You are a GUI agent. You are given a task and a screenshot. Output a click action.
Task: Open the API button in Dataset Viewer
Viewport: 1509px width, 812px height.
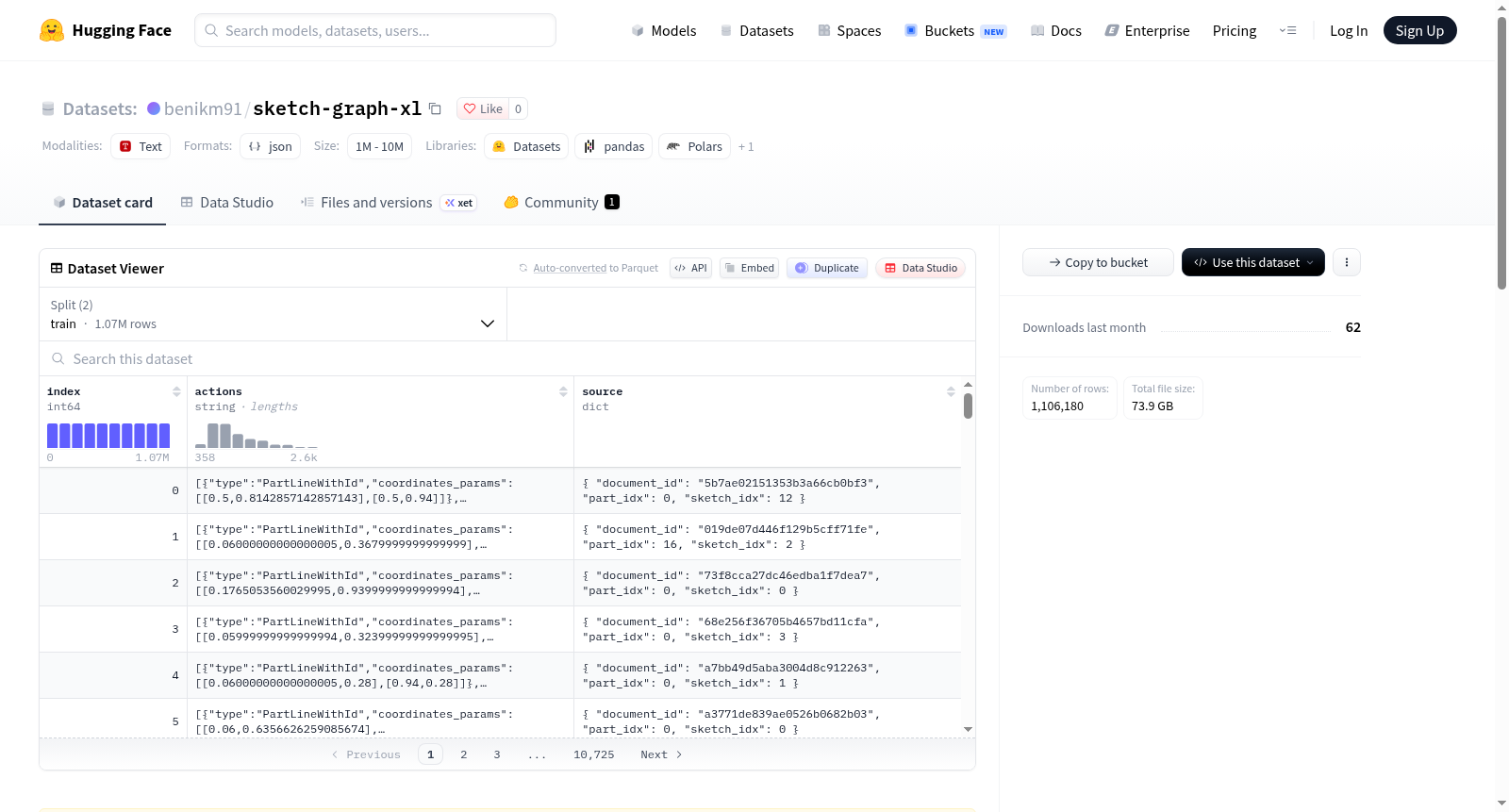point(690,268)
